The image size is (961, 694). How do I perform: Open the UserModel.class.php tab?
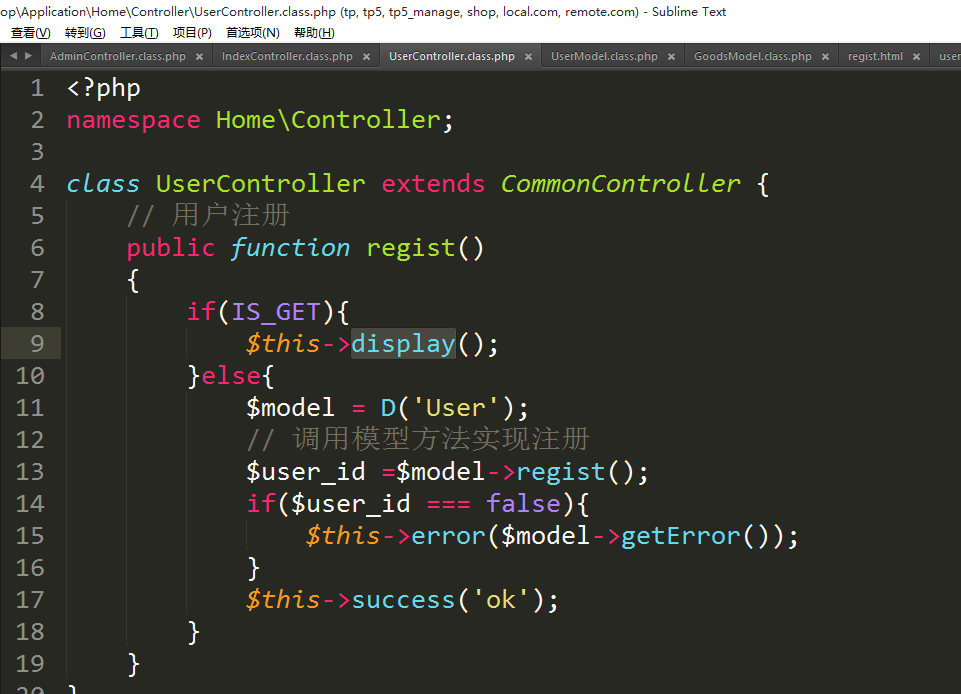(x=604, y=57)
